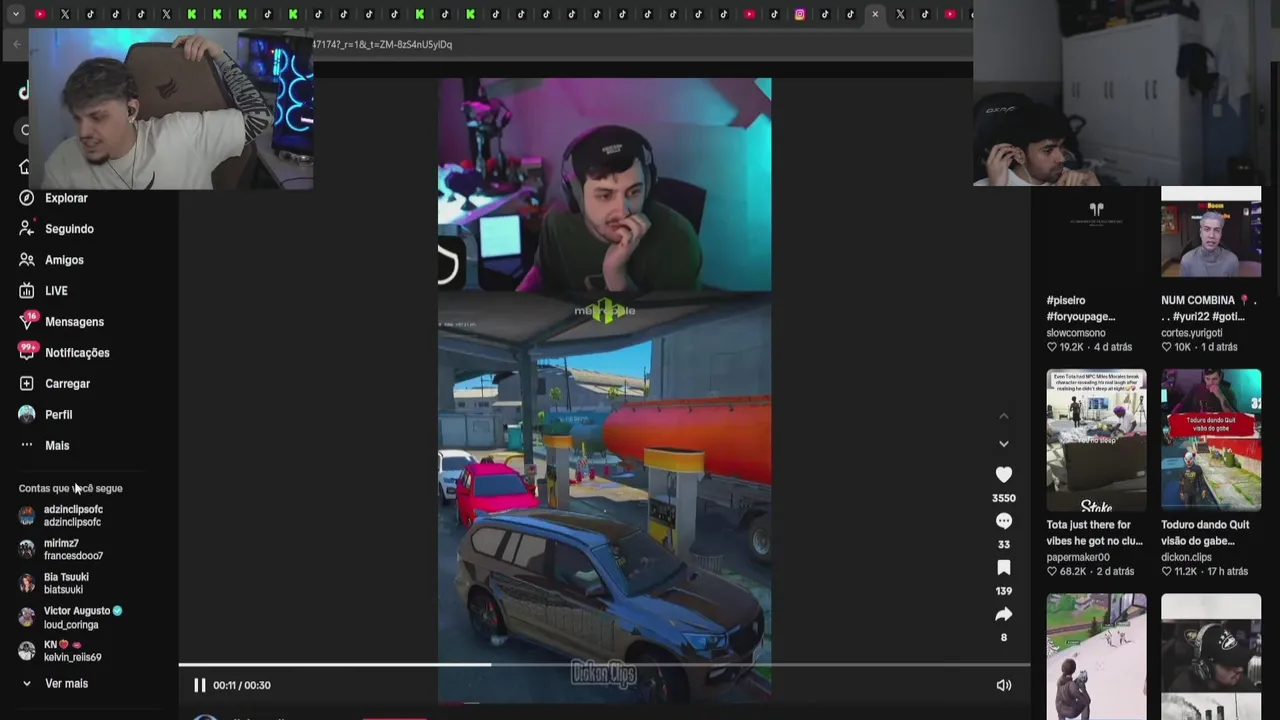The height and width of the screenshot is (720, 1280).
Task: Open the browser tab list dropdown arrow
Action: (x=15, y=14)
